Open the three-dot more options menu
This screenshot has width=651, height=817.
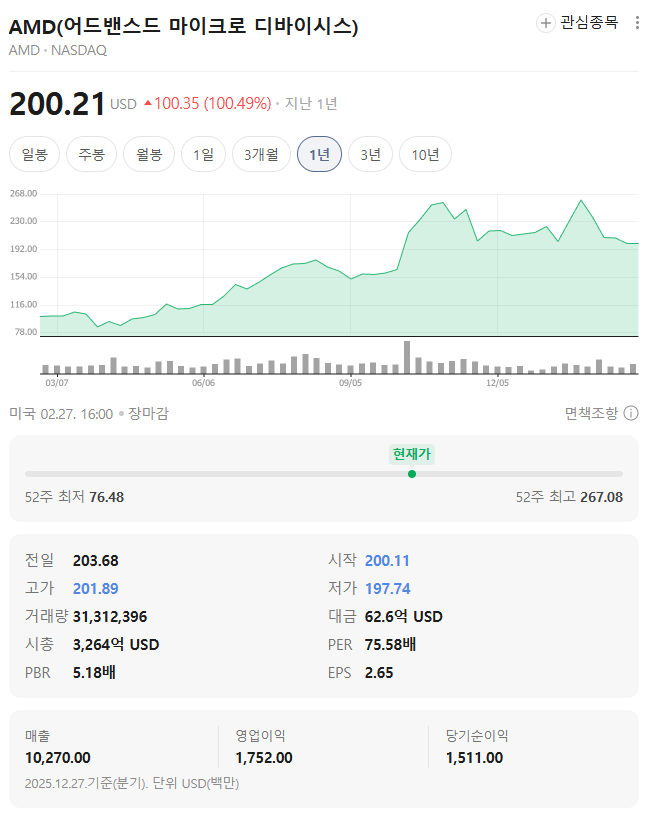pyautogui.click(x=637, y=22)
